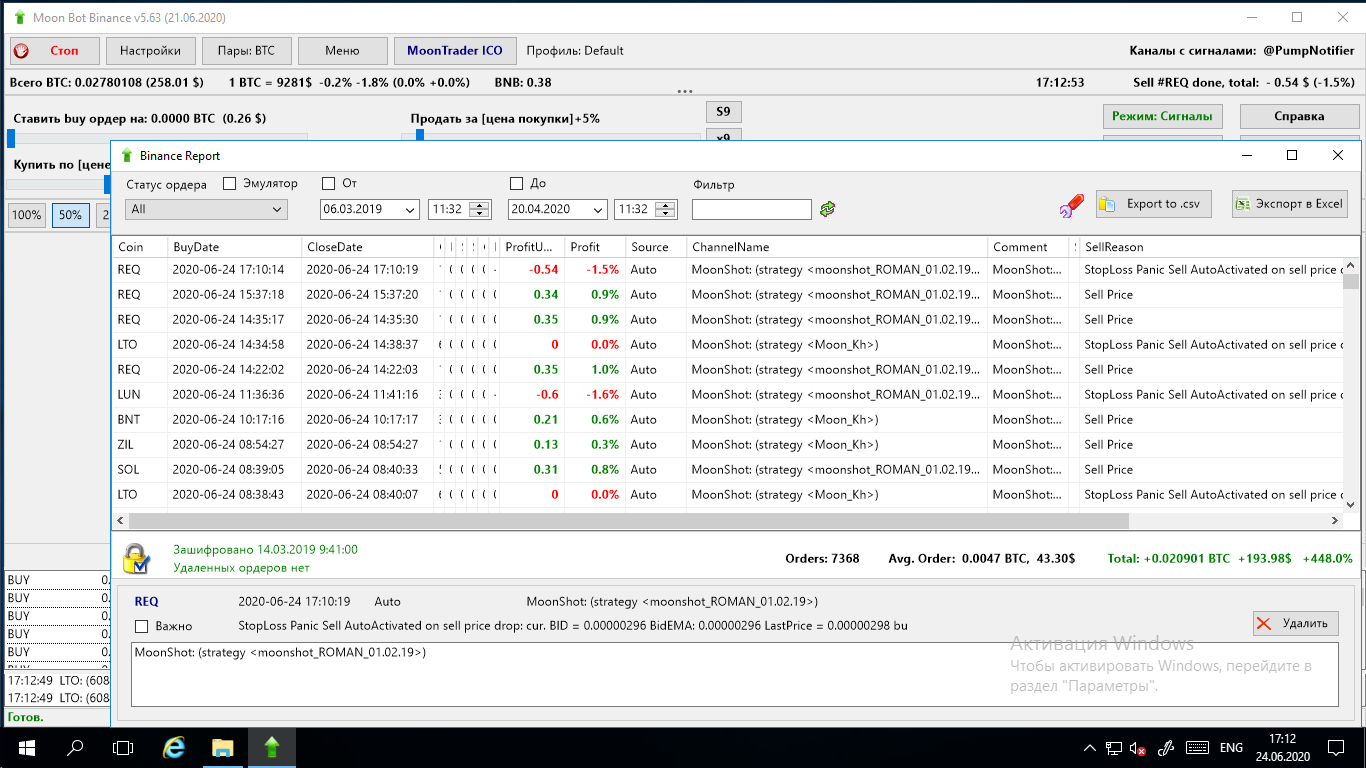Click the pen workspace tray icon

1165,747
